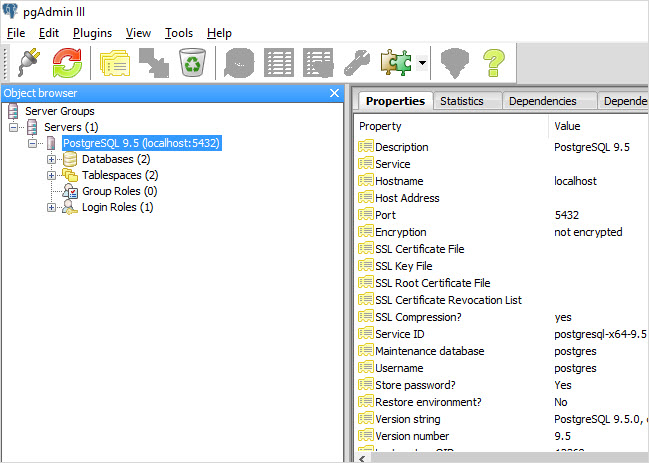Open the Plugins menu

pyautogui.click(x=92, y=33)
